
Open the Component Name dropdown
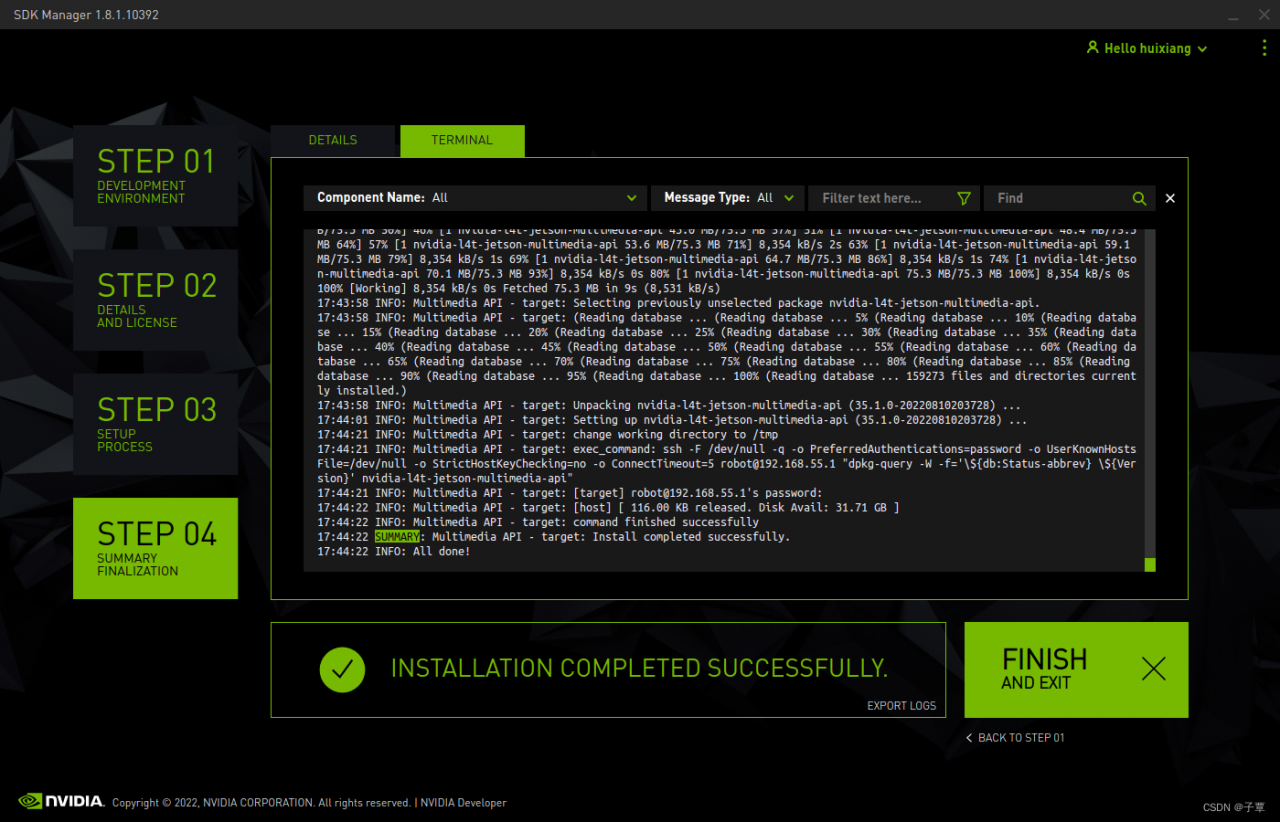pos(475,198)
